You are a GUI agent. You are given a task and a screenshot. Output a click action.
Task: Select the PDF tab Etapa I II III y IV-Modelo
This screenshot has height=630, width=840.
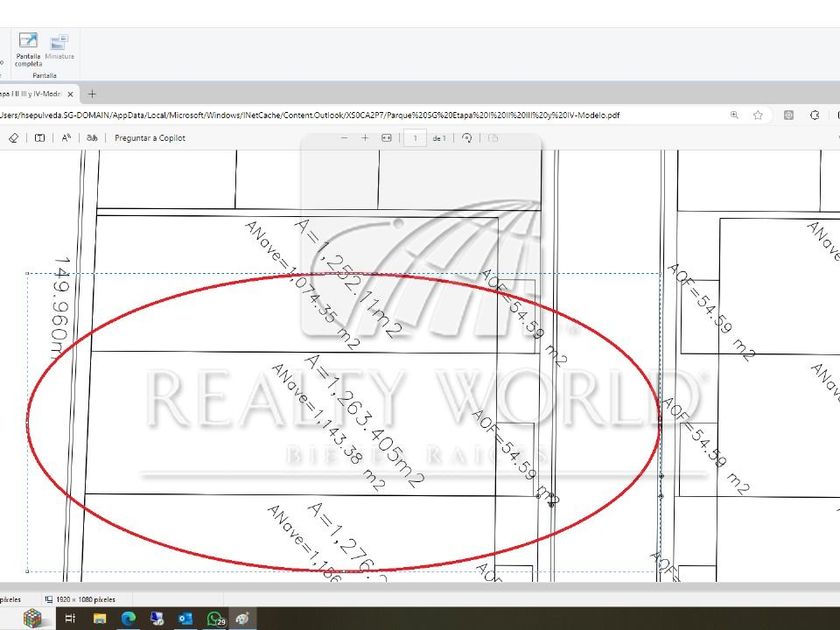(x=30, y=94)
